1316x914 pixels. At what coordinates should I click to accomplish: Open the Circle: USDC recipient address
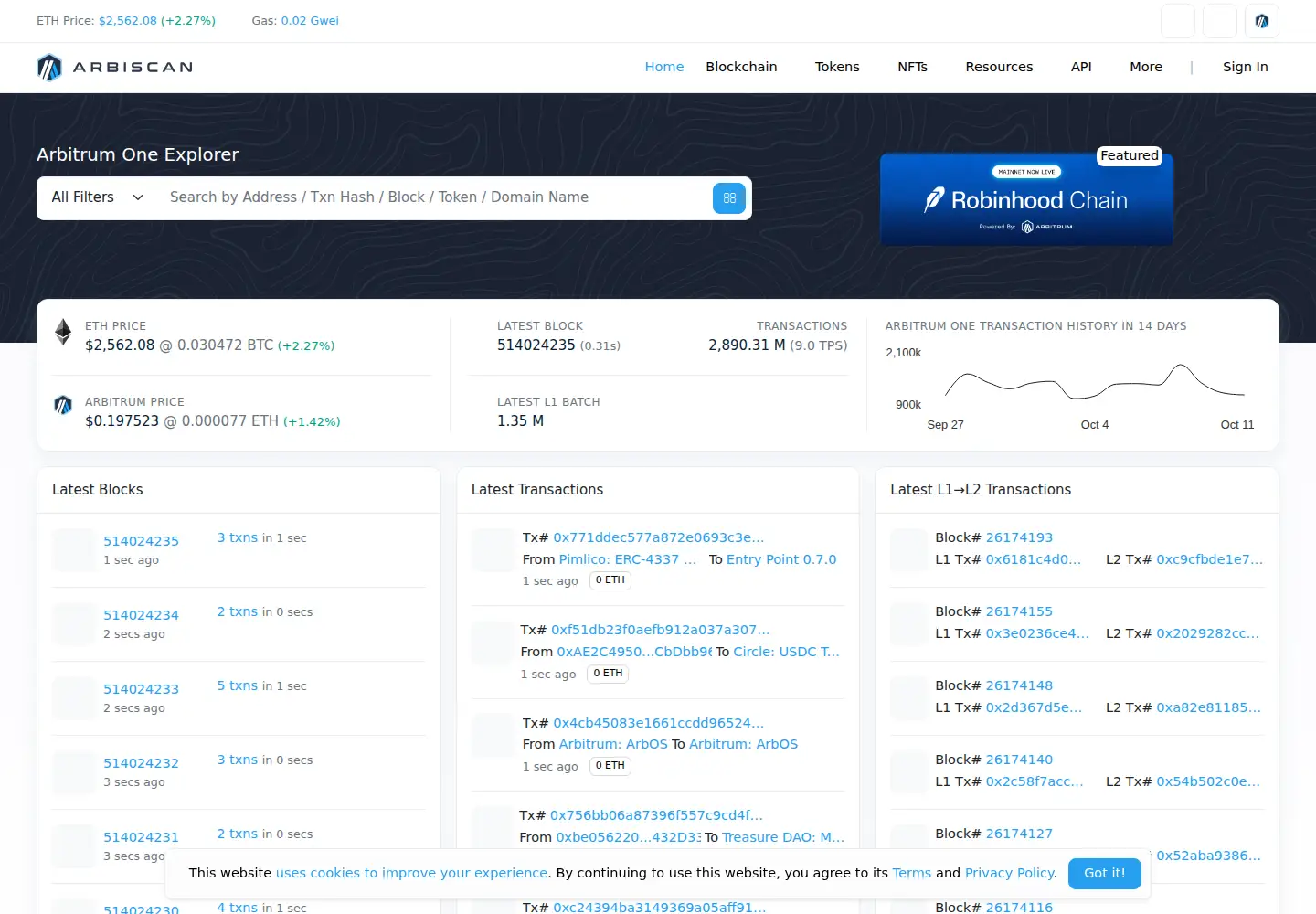coord(786,652)
